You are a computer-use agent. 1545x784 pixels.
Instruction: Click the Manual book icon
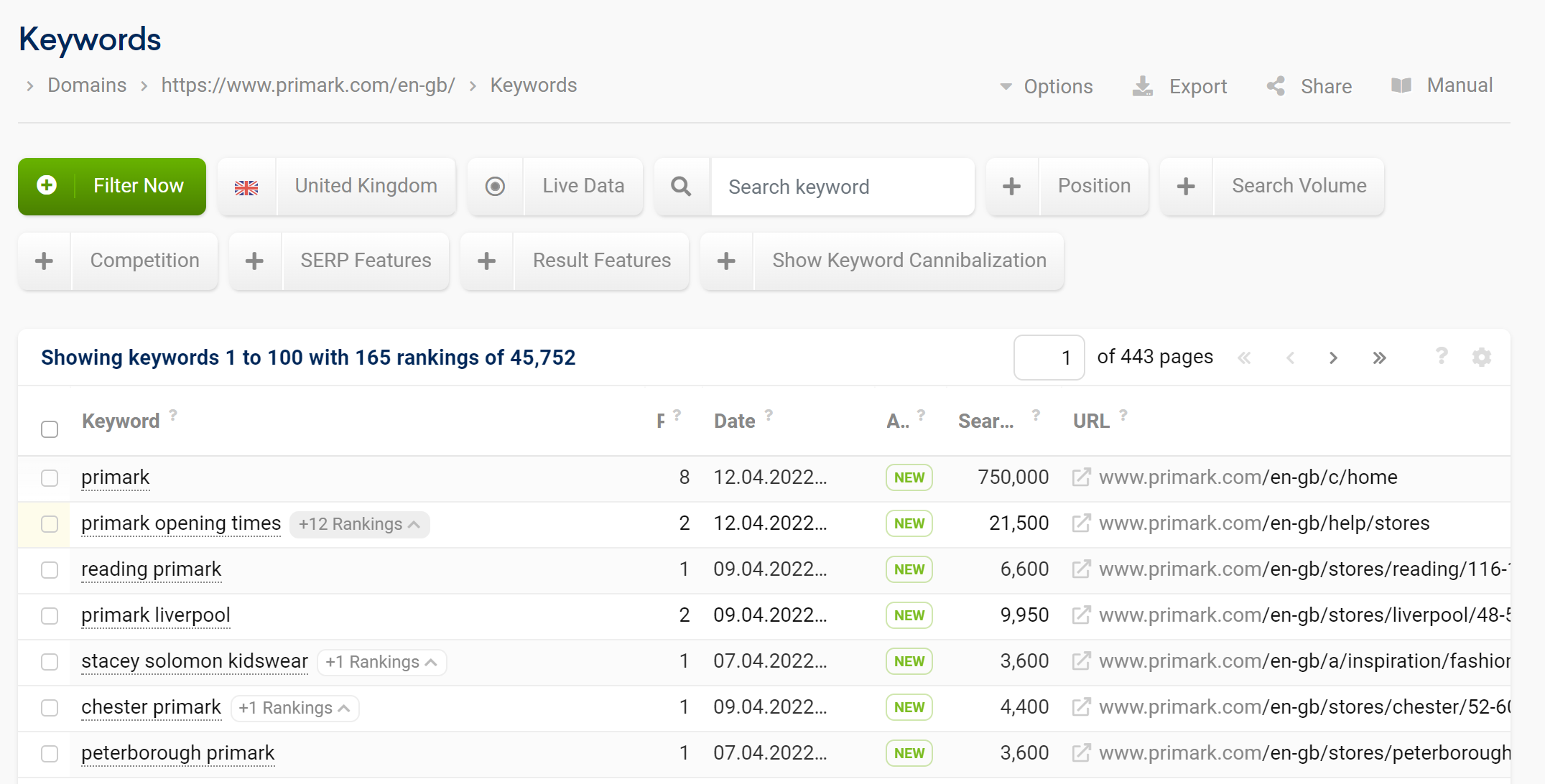(x=1401, y=85)
